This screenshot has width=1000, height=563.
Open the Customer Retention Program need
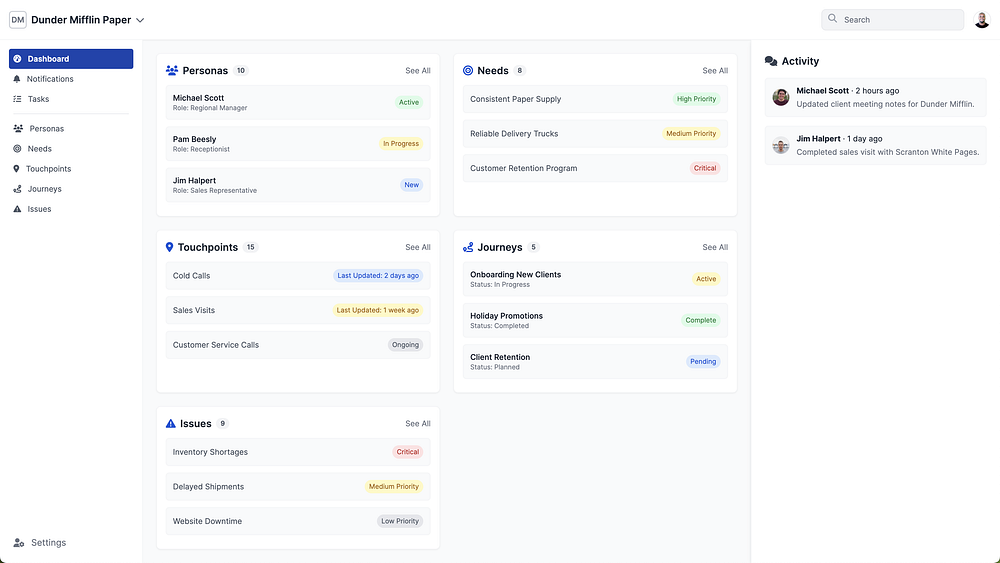[595, 168]
